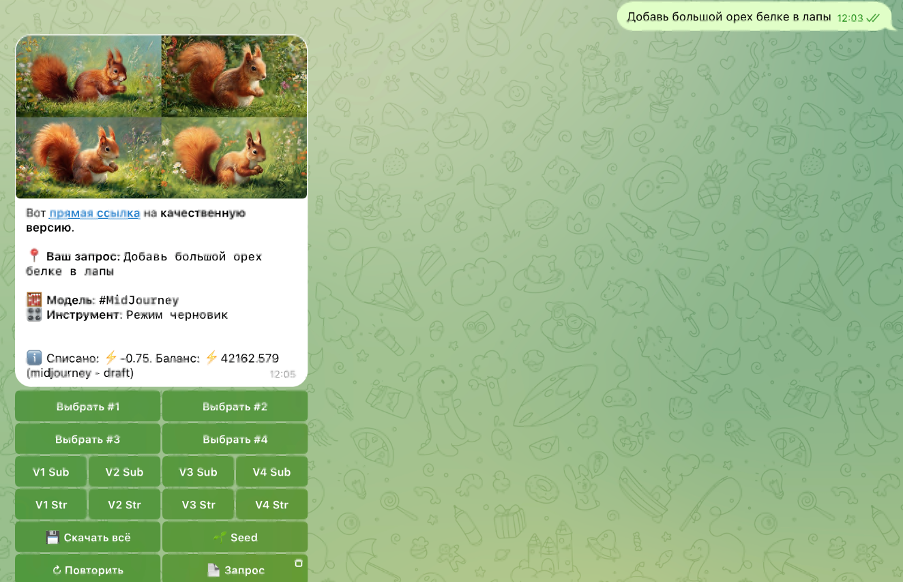904x582 pixels.
Task: Select the Выбрать #2 button
Action: point(235,407)
